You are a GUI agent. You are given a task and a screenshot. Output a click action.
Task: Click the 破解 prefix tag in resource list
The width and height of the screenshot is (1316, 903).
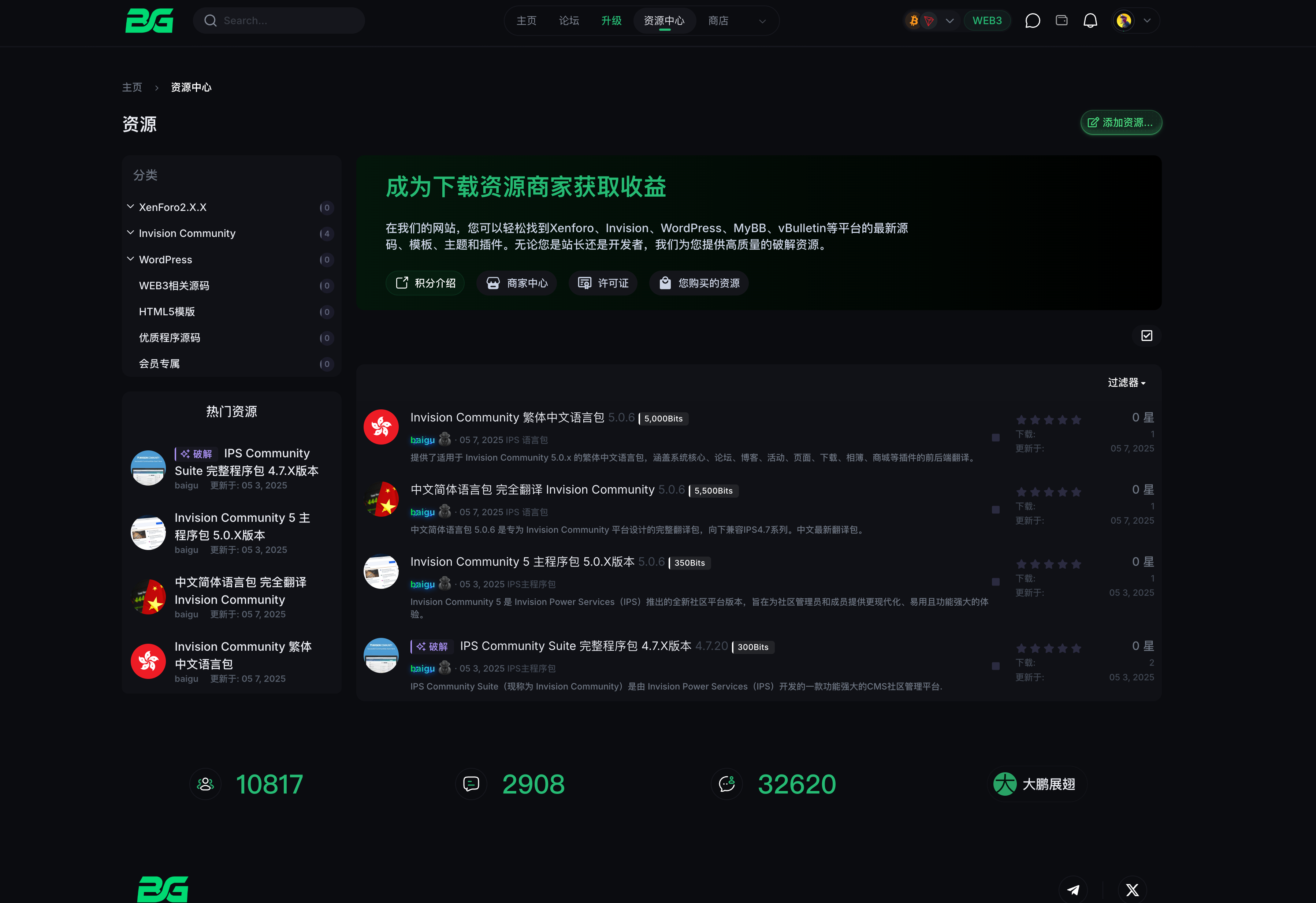(x=432, y=647)
